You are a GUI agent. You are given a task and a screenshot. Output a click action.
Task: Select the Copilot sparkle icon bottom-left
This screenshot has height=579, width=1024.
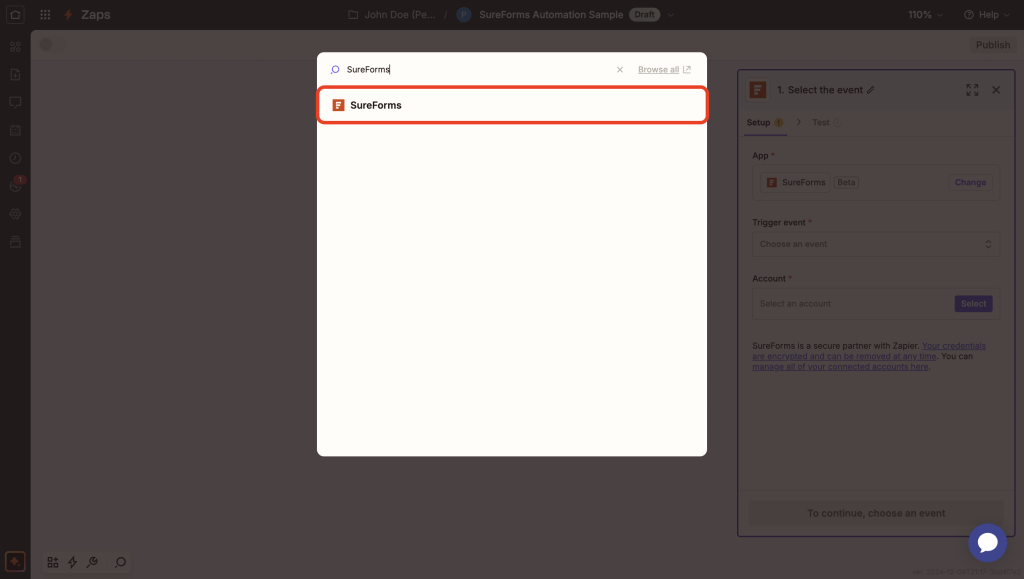(x=15, y=562)
